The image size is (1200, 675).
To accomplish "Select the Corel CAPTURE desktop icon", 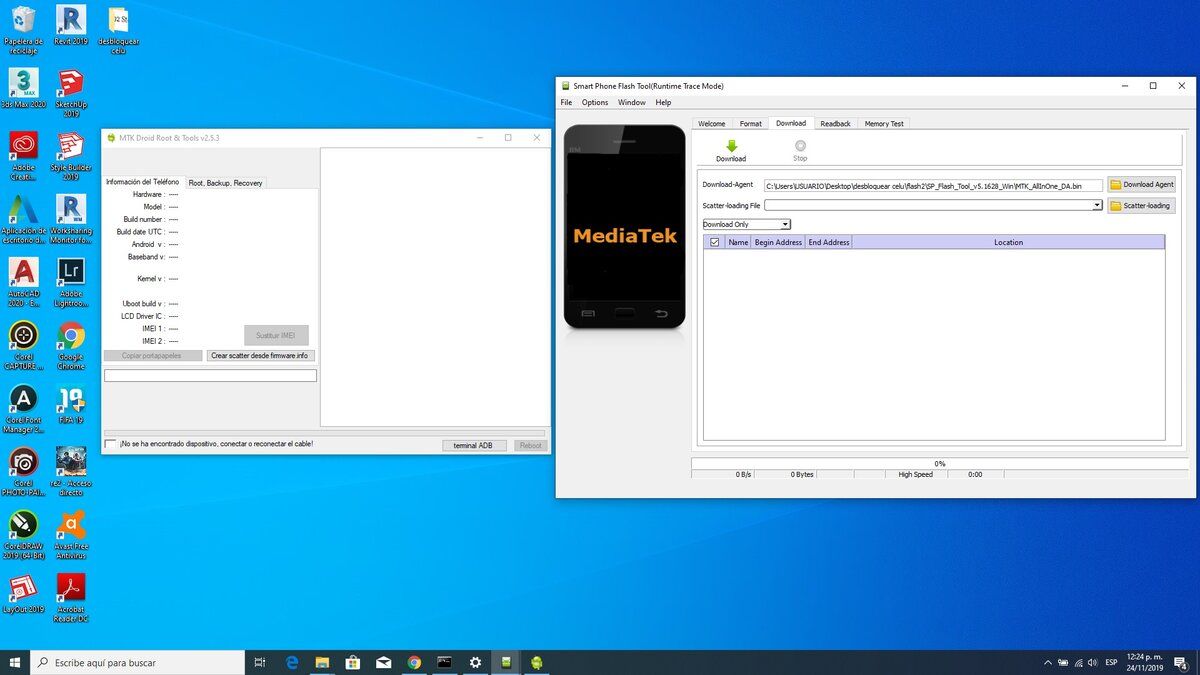I will 23,345.
